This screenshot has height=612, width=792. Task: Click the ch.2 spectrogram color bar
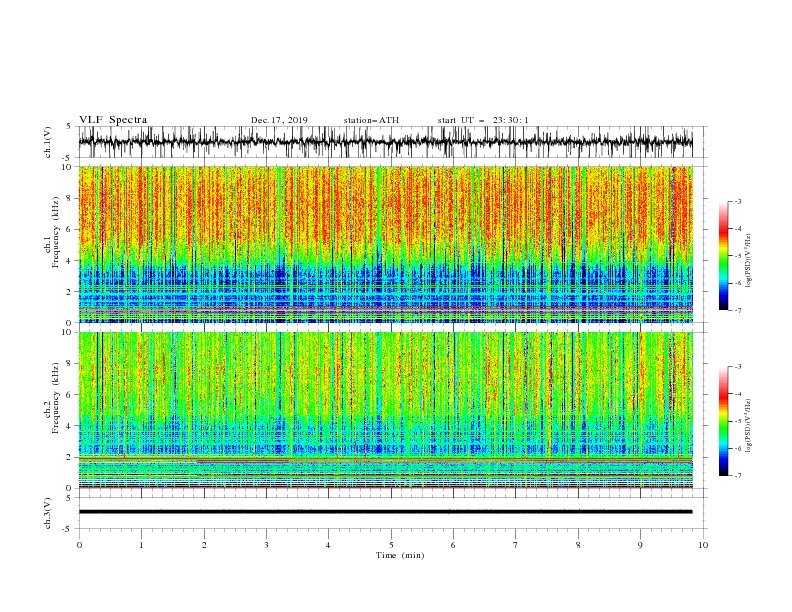[723, 421]
